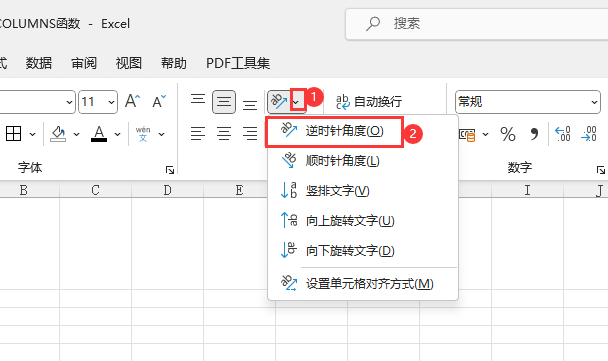Click decrease decimal icon
The width and height of the screenshot is (608, 361).
589,134
